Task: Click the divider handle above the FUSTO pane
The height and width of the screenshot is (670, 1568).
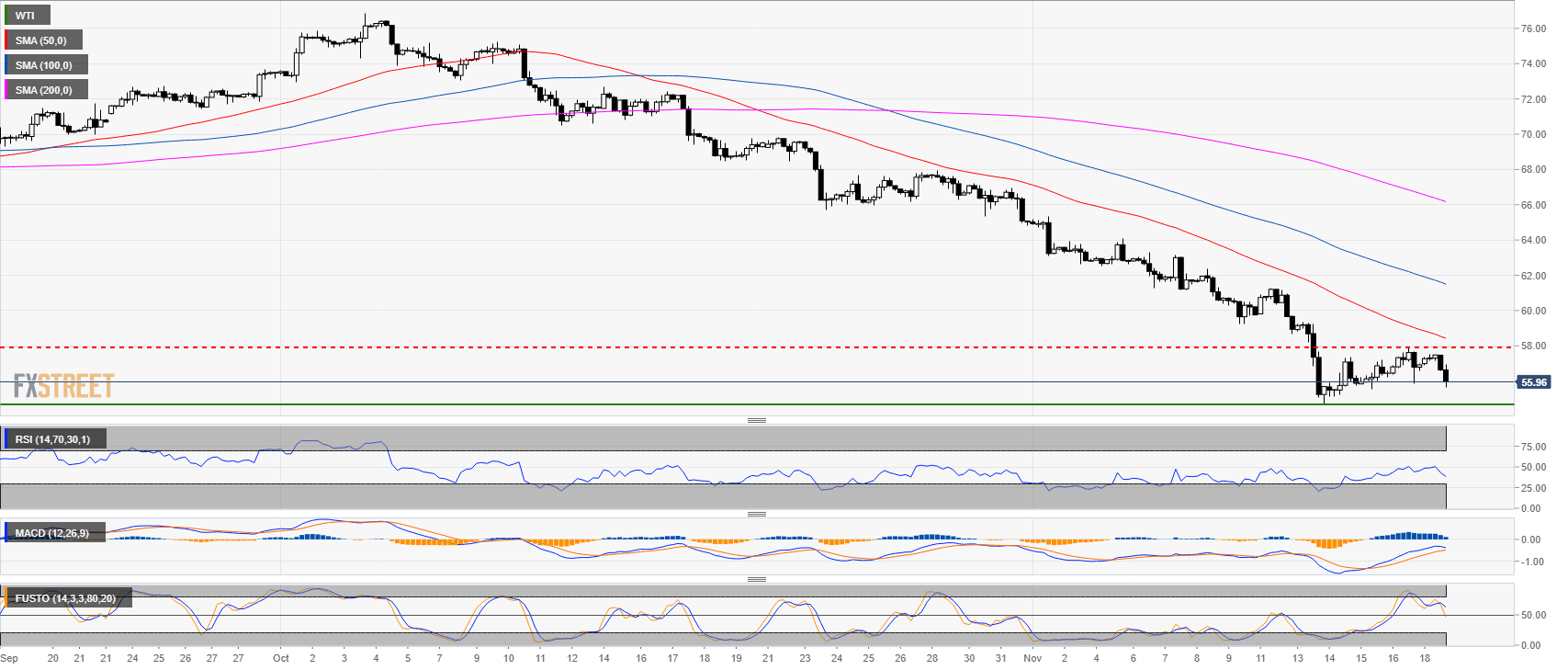Action: pos(756,579)
